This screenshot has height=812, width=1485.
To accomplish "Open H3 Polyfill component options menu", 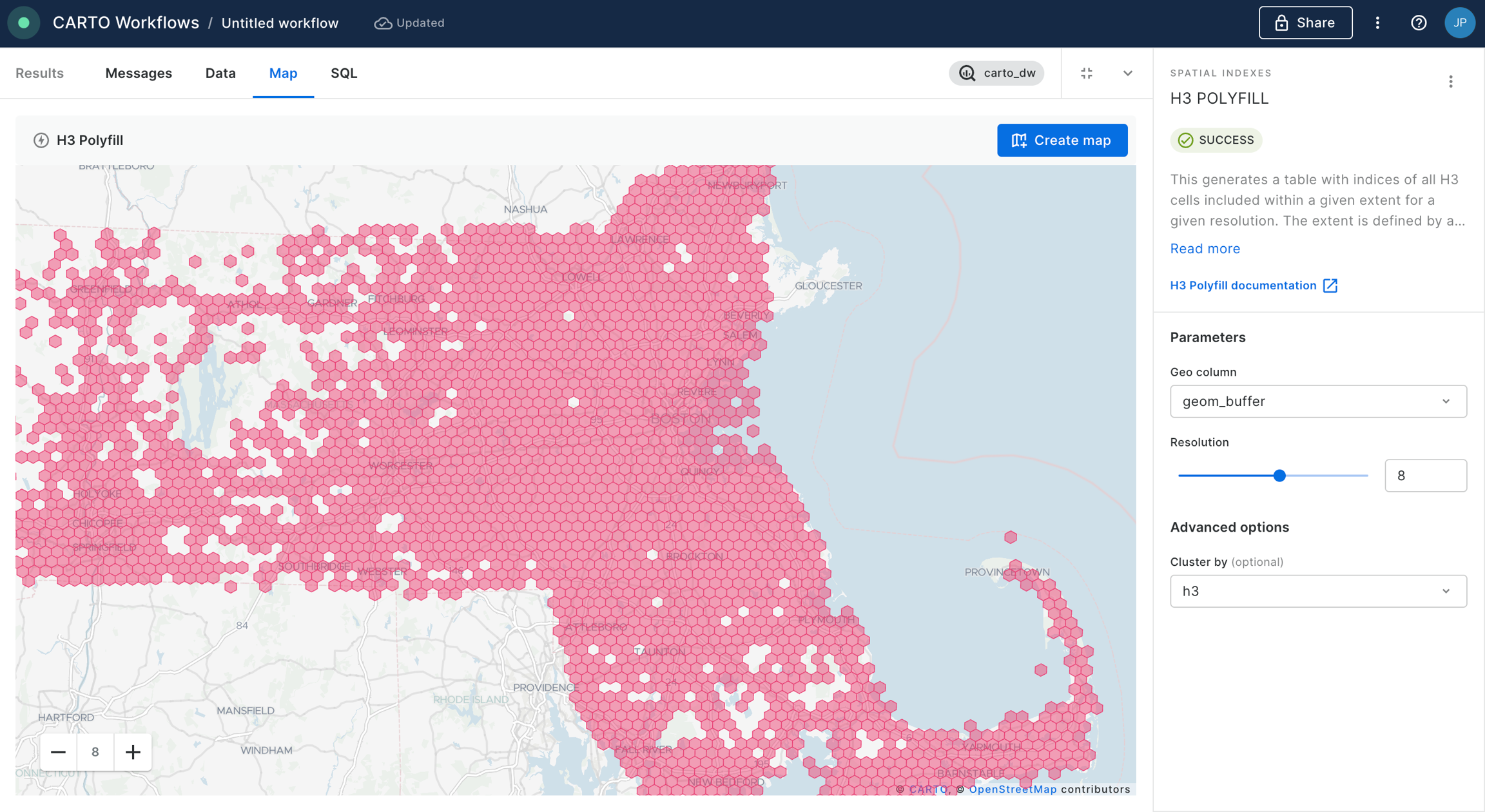I will (x=1450, y=82).
